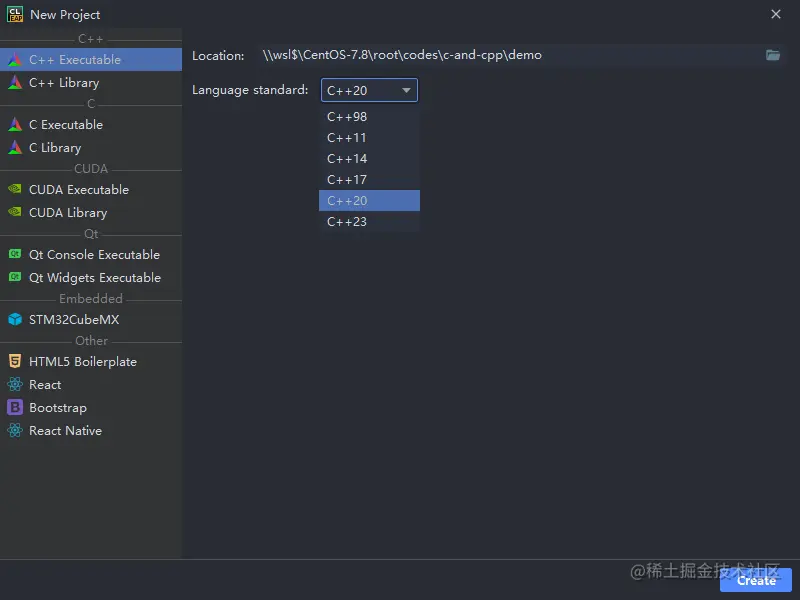The height and width of the screenshot is (600, 800).
Task: Choose C Library project type
Action: [x=91, y=147]
